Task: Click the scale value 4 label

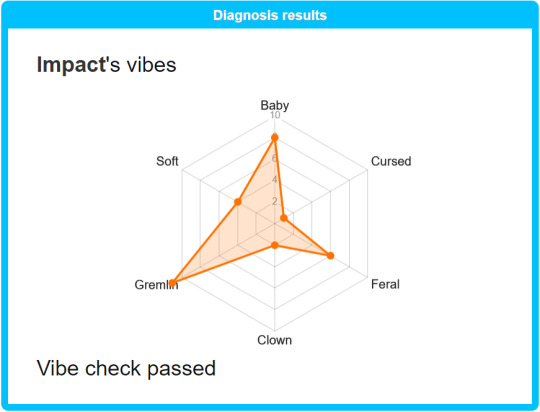Action: click(274, 179)
